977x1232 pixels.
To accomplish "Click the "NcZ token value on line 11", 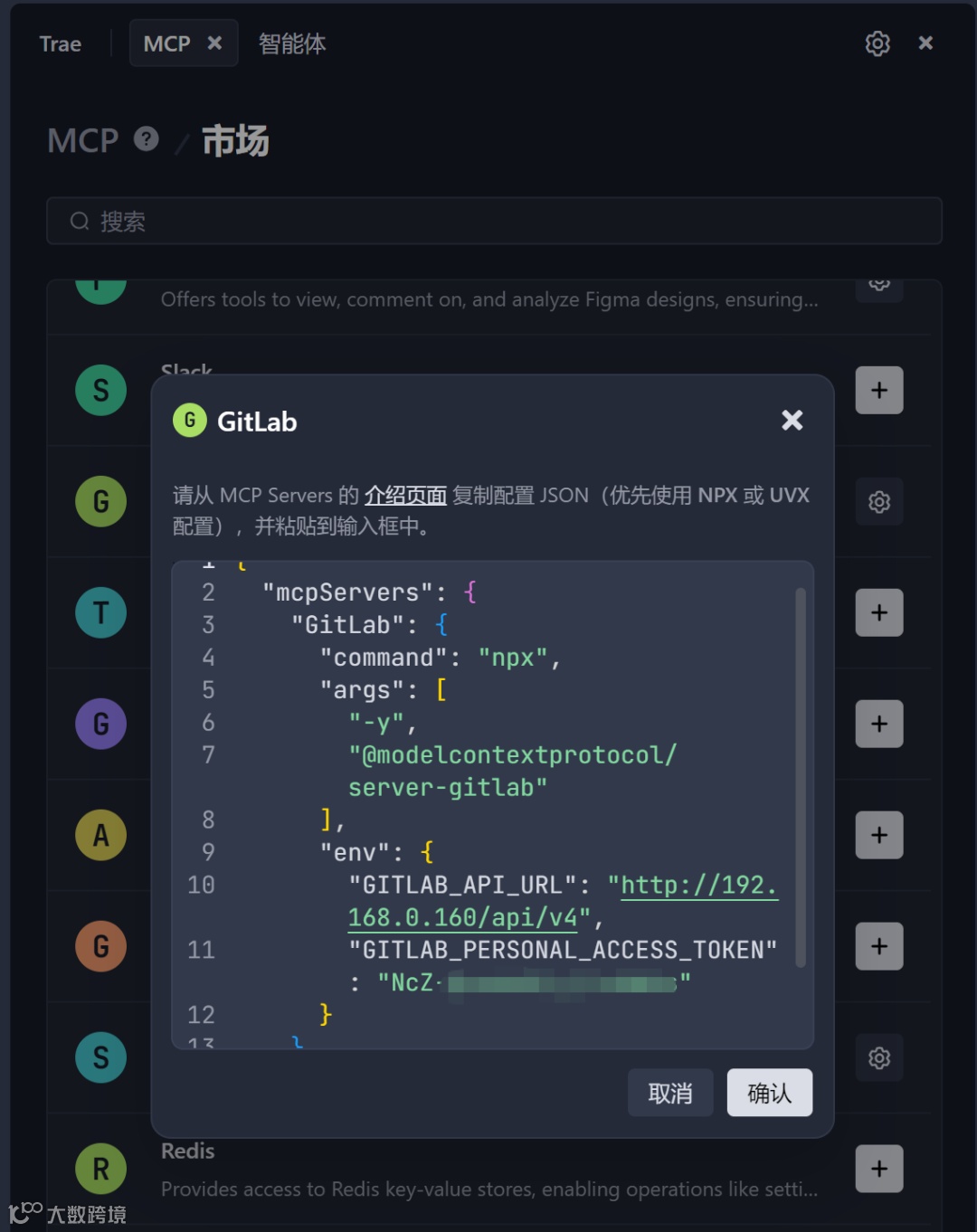I will [x=534, y=982].
